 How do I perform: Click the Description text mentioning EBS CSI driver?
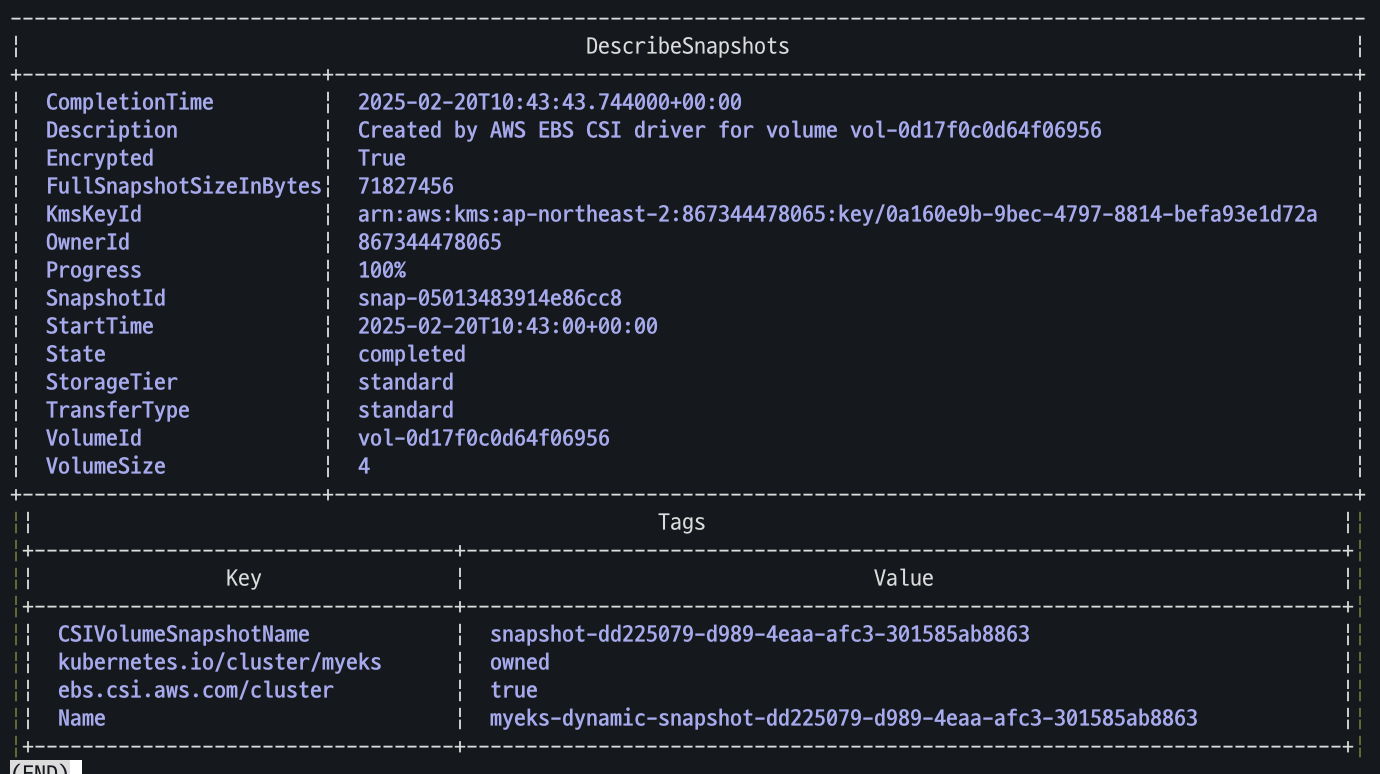[729, 130]
